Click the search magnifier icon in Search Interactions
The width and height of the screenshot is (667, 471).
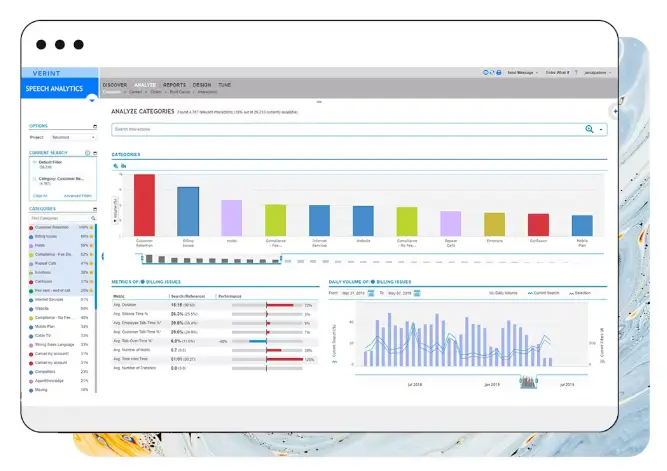point(589,129)
